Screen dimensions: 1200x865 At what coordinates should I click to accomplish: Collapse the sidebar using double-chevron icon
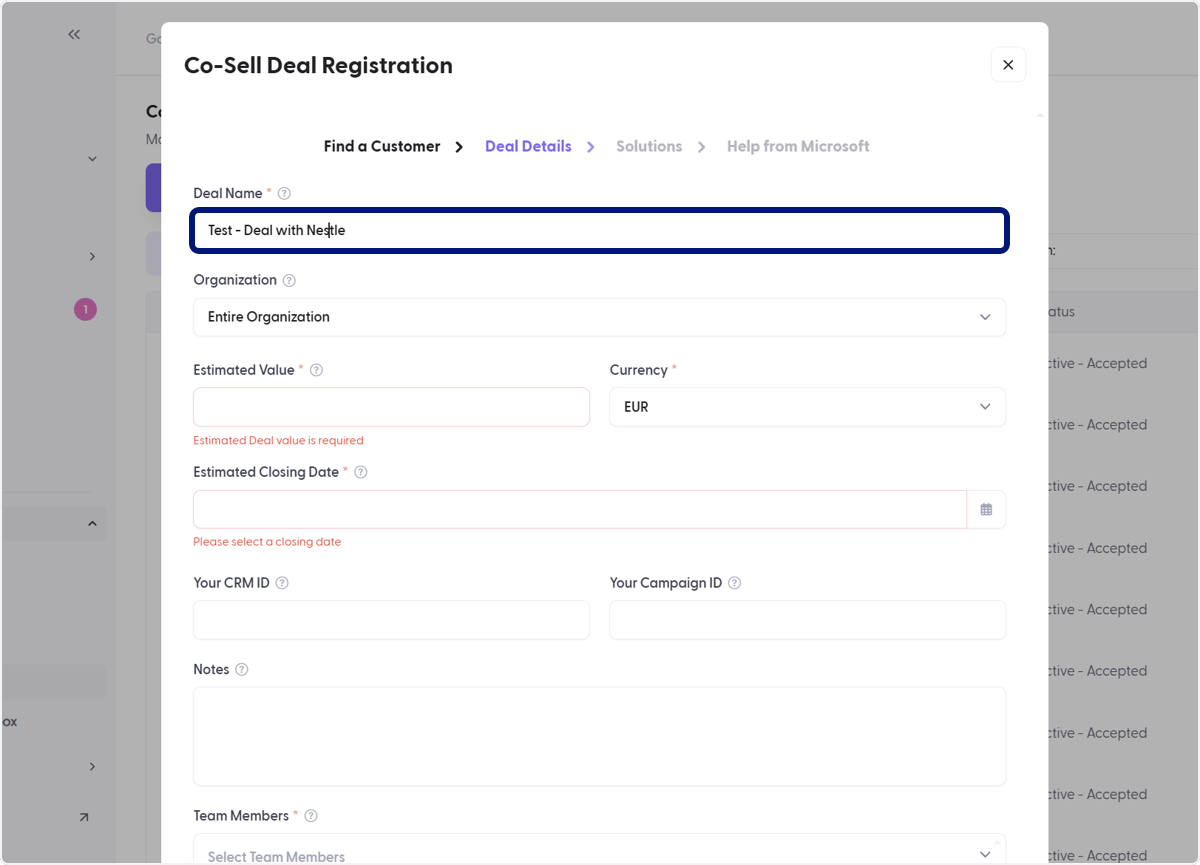(74, 34)
